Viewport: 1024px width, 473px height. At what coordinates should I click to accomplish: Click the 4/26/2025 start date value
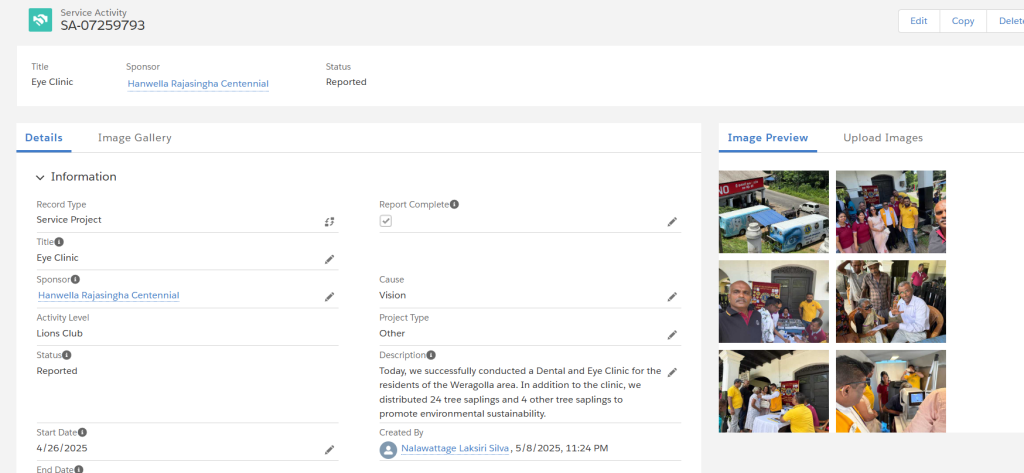click(x=62, y=448)
